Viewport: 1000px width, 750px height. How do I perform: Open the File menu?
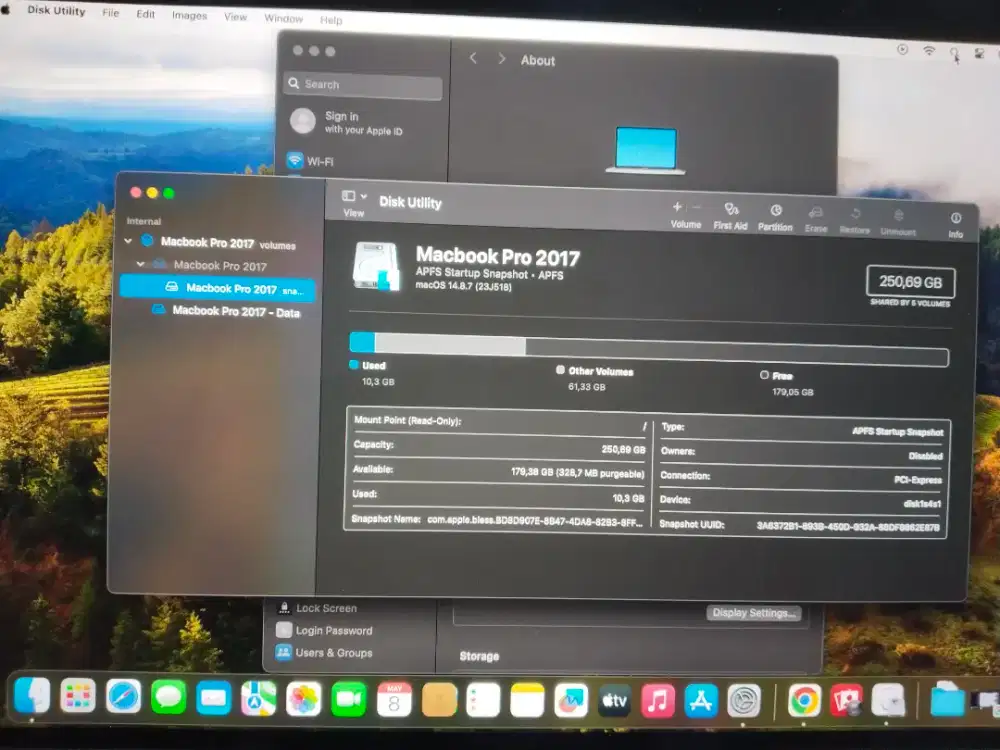pyautogui.click(x=110, y=12)
